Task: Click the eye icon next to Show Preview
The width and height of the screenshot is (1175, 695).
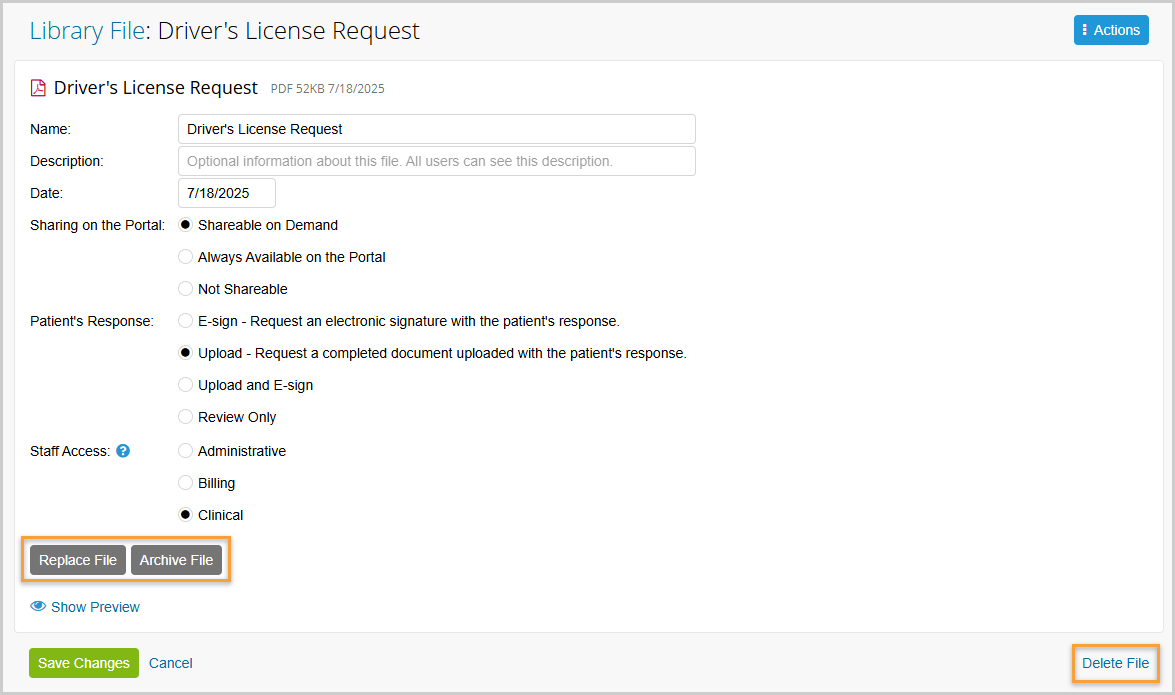Action: click(x=38, y=606)
